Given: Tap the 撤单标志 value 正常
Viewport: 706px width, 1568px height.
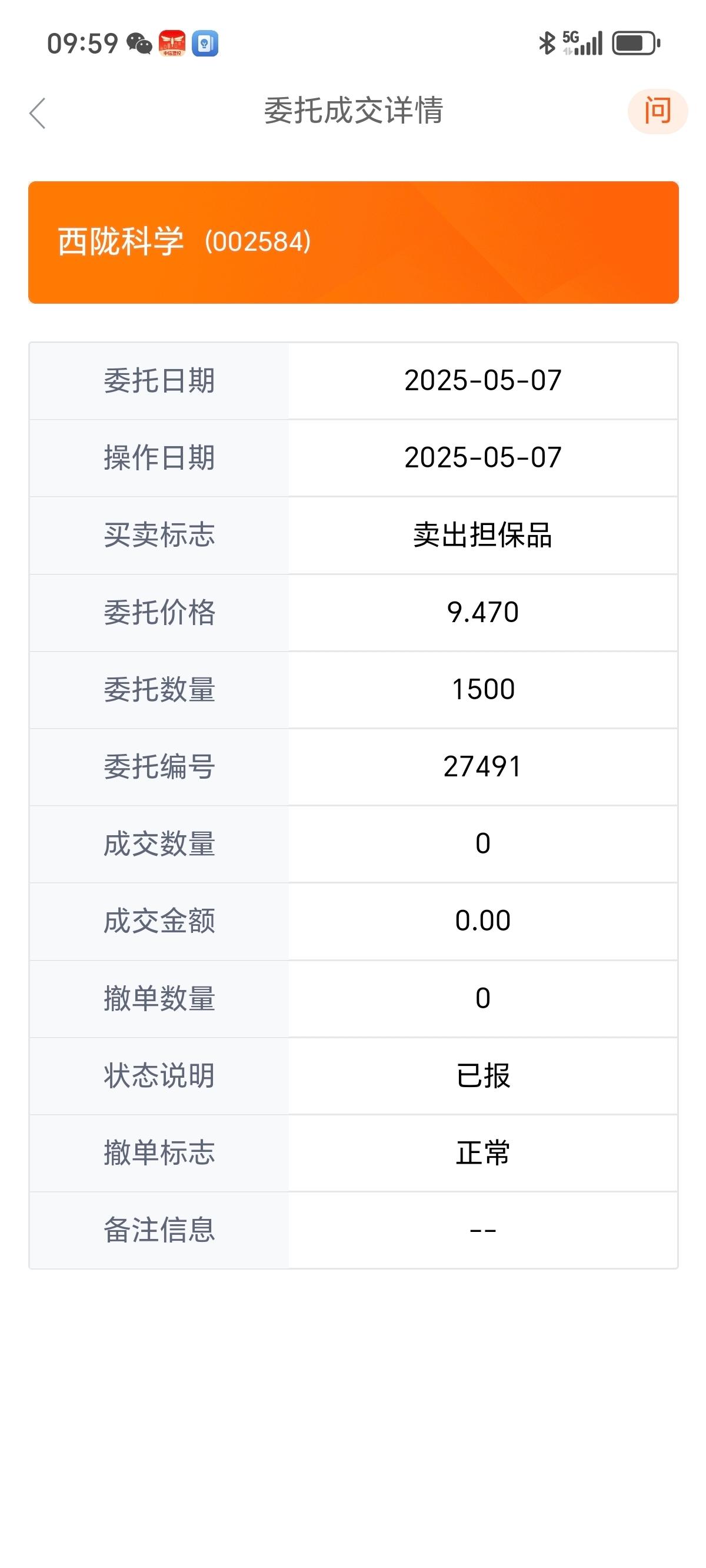Looking at the screenshot, I should click(x=482, y=1153).
